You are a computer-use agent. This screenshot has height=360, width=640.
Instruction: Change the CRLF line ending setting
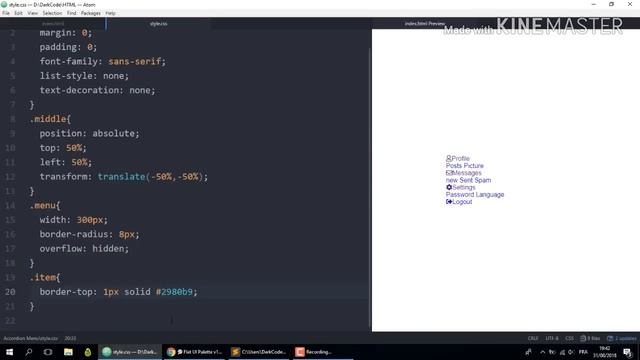coord(533,338)
